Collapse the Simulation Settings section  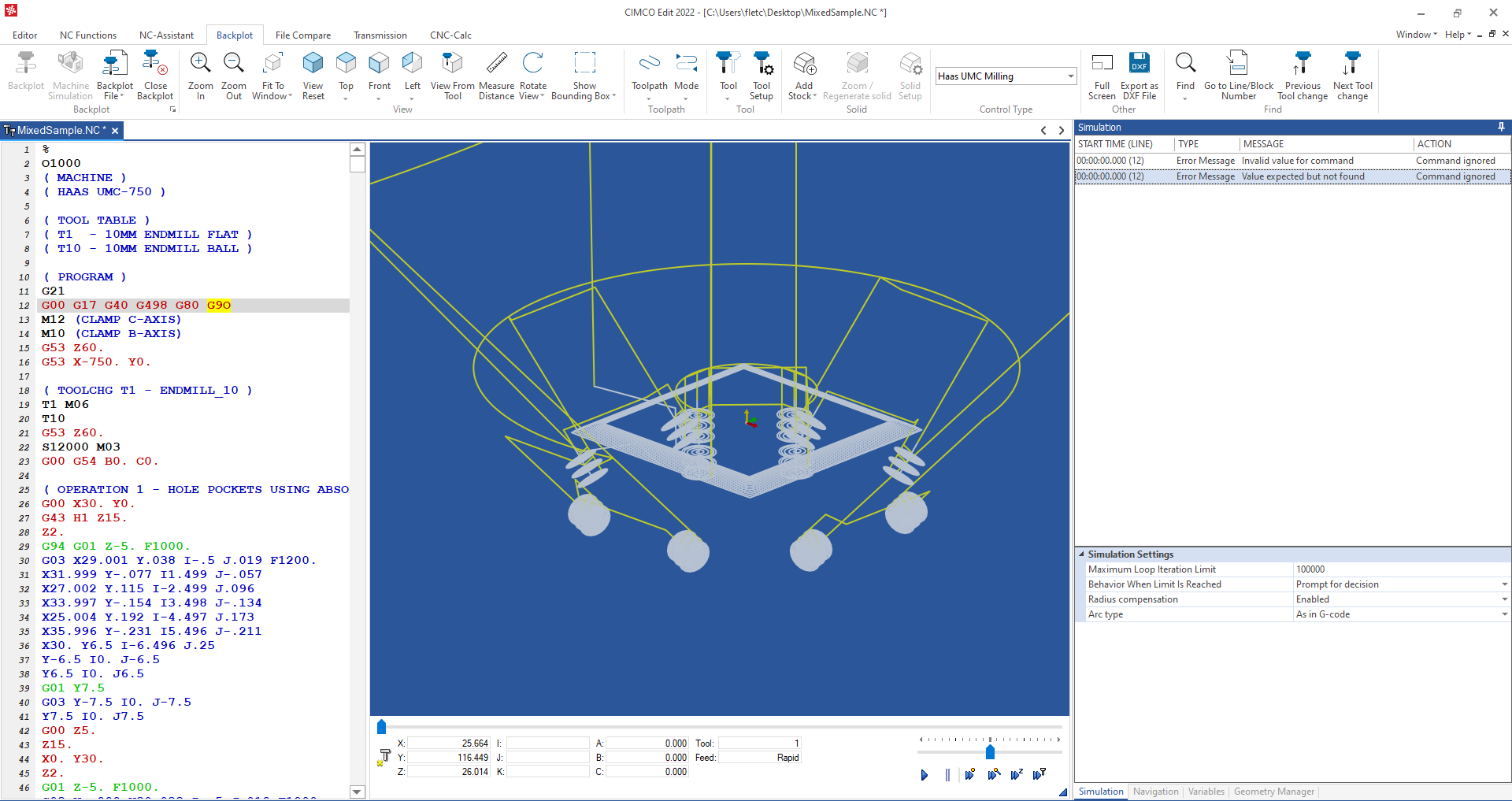pos(1081,554)
